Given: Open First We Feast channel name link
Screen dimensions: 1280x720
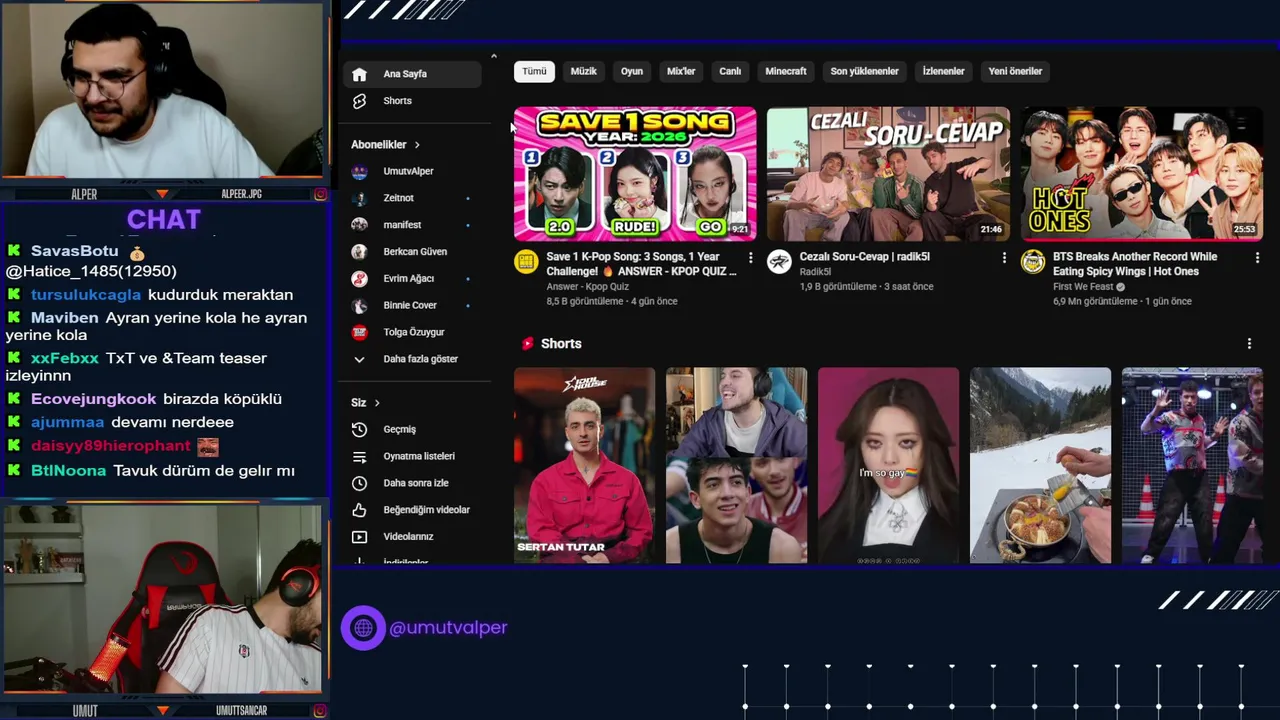Looking at the screenshot, I should click(x=1083, y=287).
